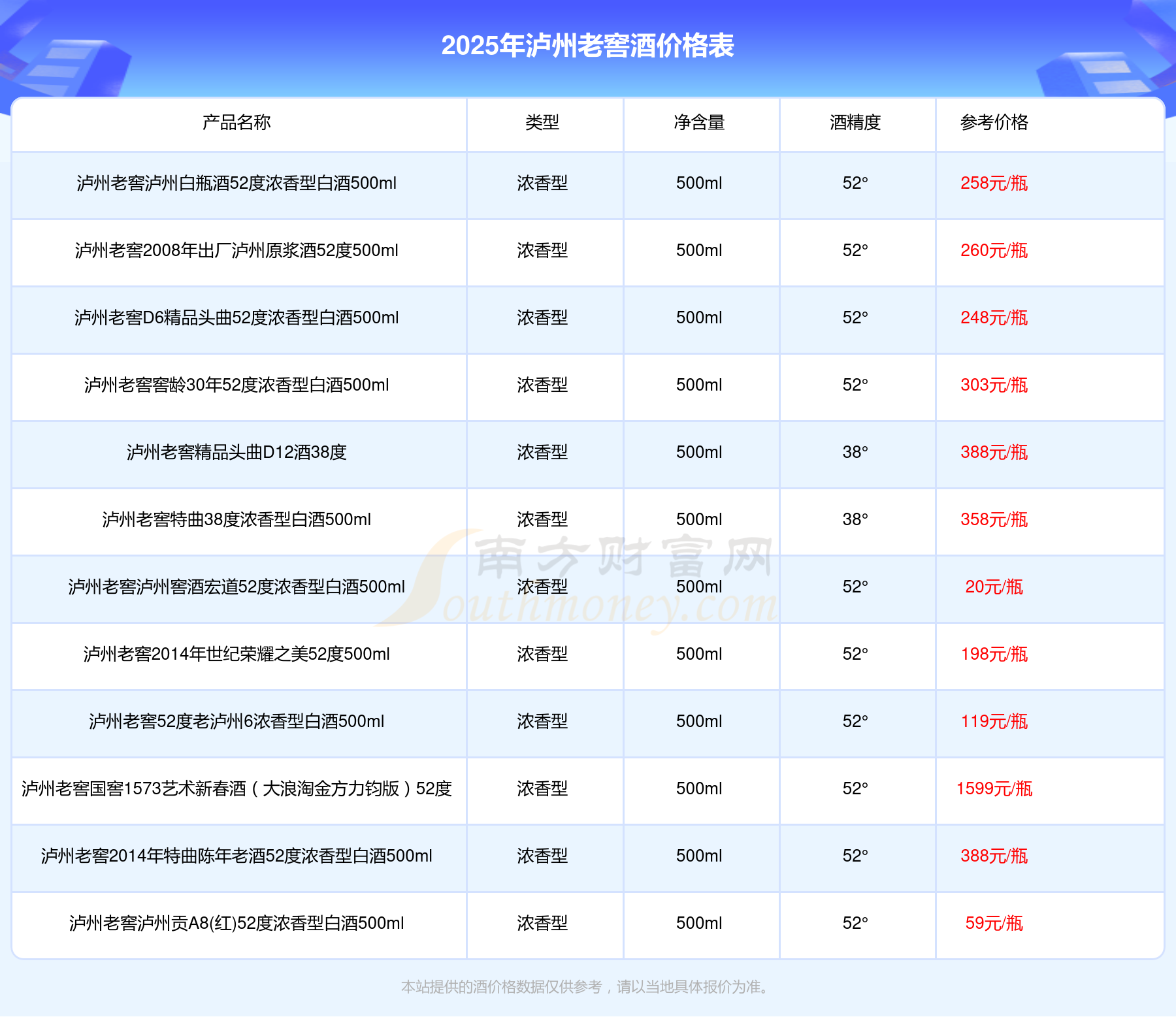Click 52° in the 泸州贡A8 row
The width and height of the screenshot is (1176, 1019).
click(x=855, y=924)
